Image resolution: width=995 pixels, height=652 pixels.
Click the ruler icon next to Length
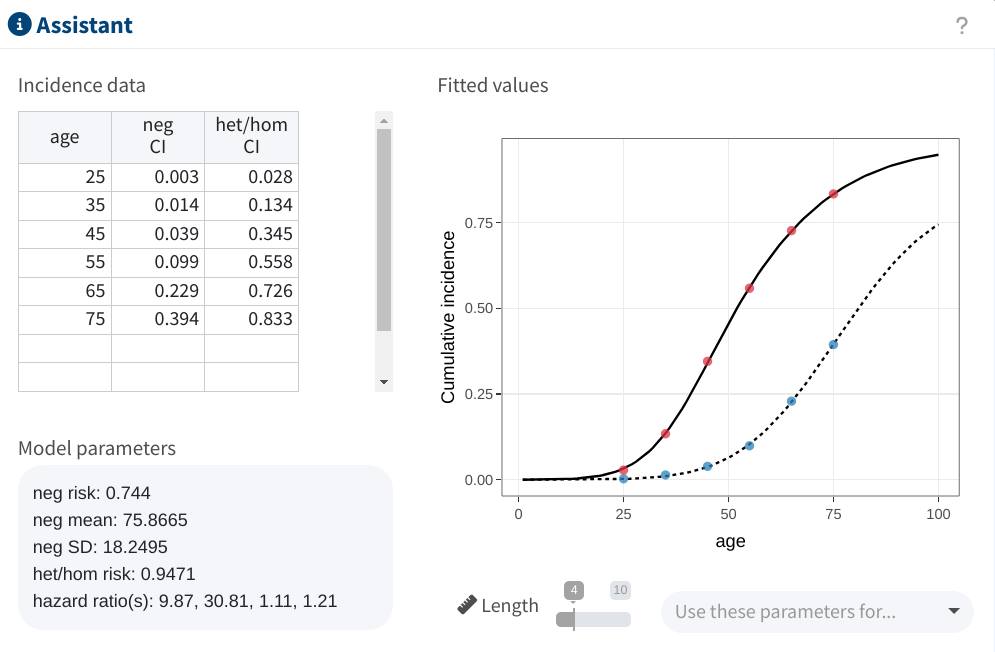click(467, 605)
